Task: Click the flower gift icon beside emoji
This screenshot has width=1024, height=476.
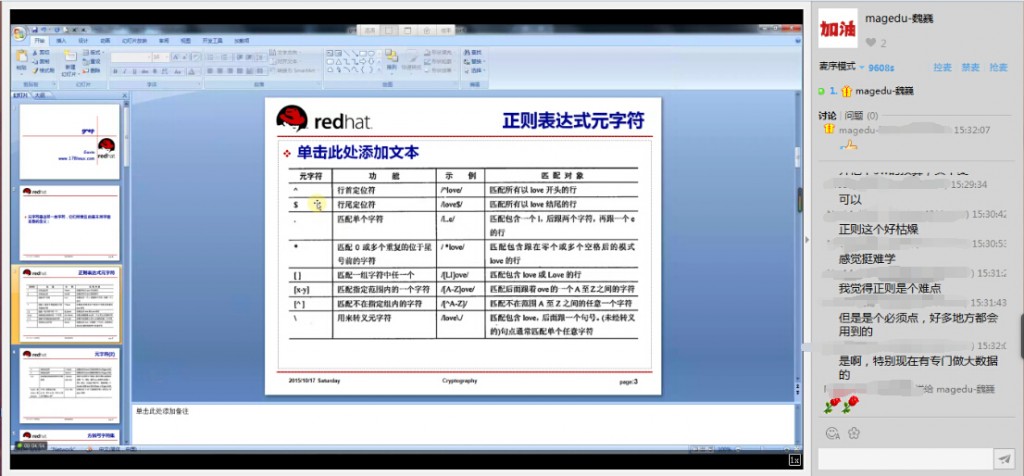Action: click(854, 432)
